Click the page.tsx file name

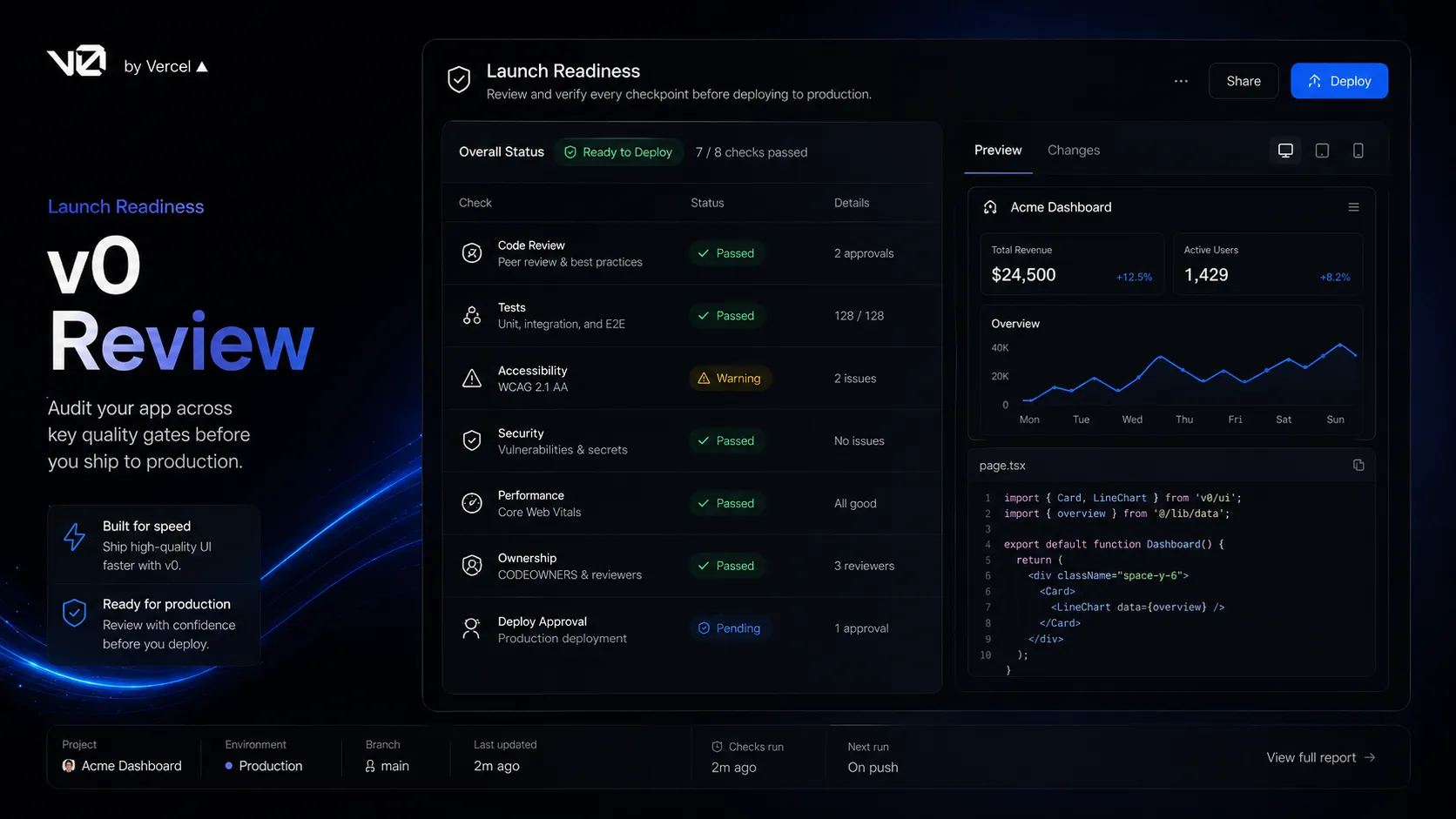click(1002, 466)
